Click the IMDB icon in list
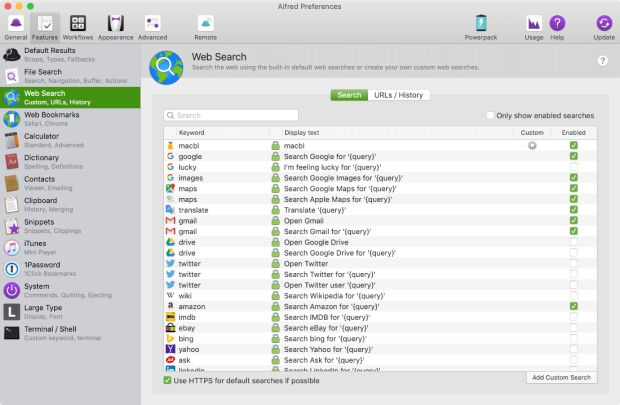This screenshot has height=405, width=620. tap(170, 317)
